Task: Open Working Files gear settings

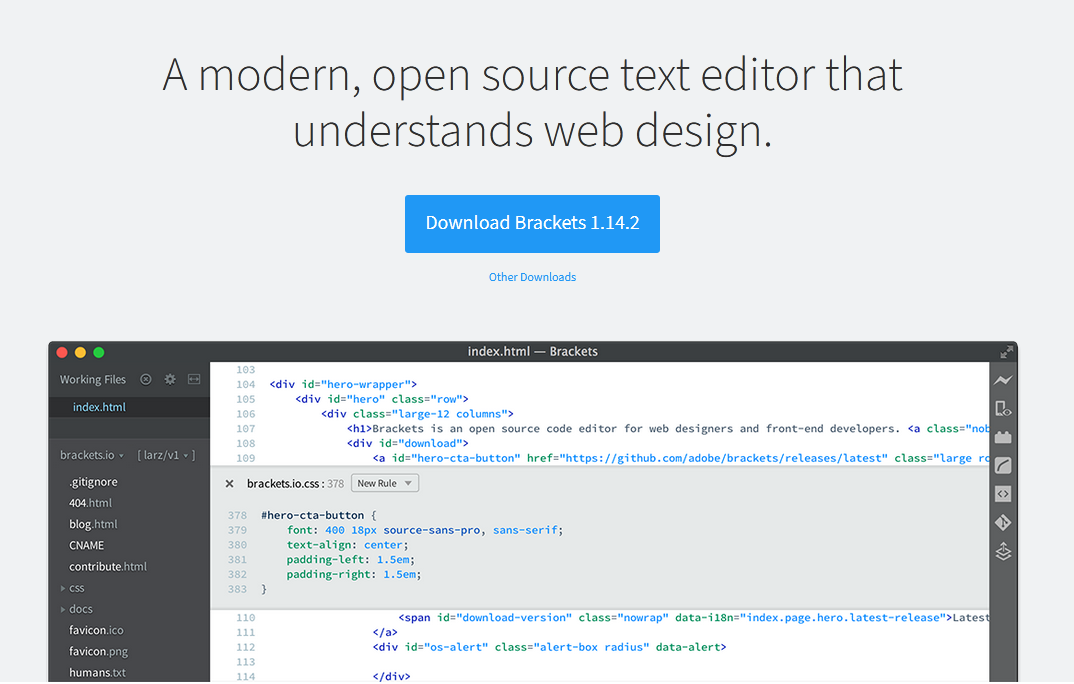Action: 170,379
